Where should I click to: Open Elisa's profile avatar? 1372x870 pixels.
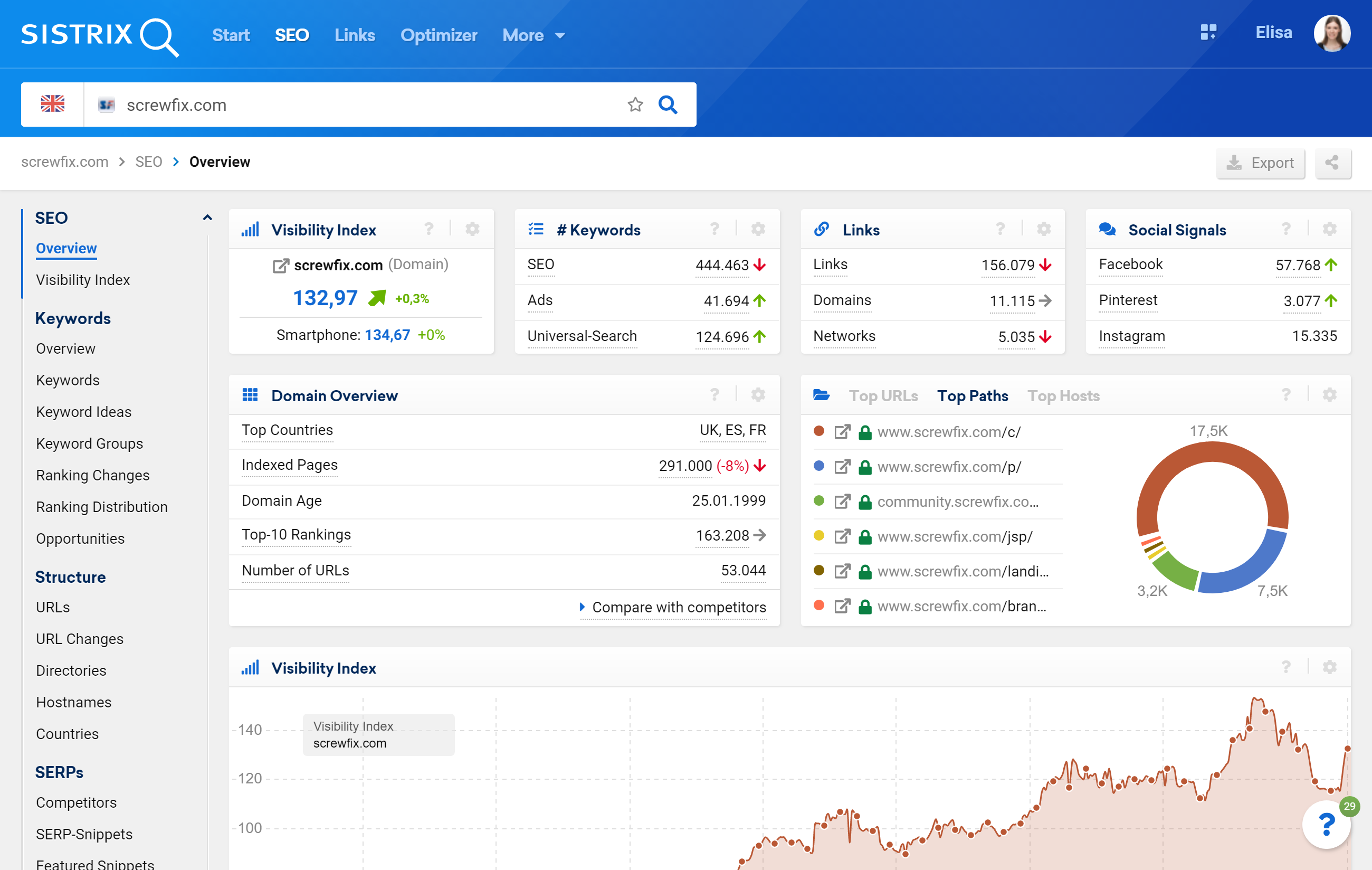coord(1331,33)
